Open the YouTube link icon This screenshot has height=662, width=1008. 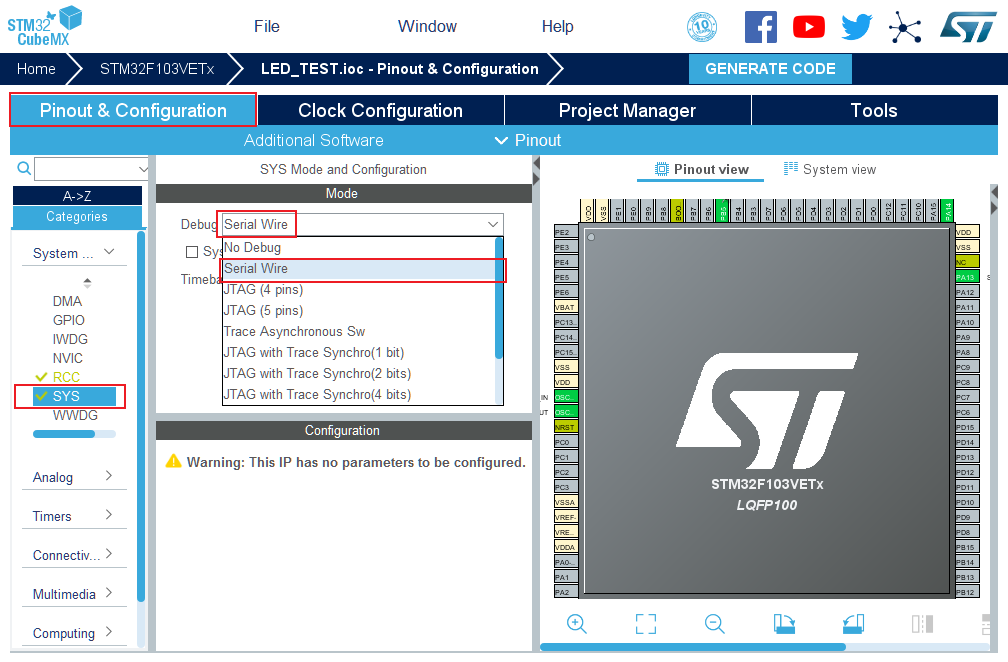(x=809, y=27)
